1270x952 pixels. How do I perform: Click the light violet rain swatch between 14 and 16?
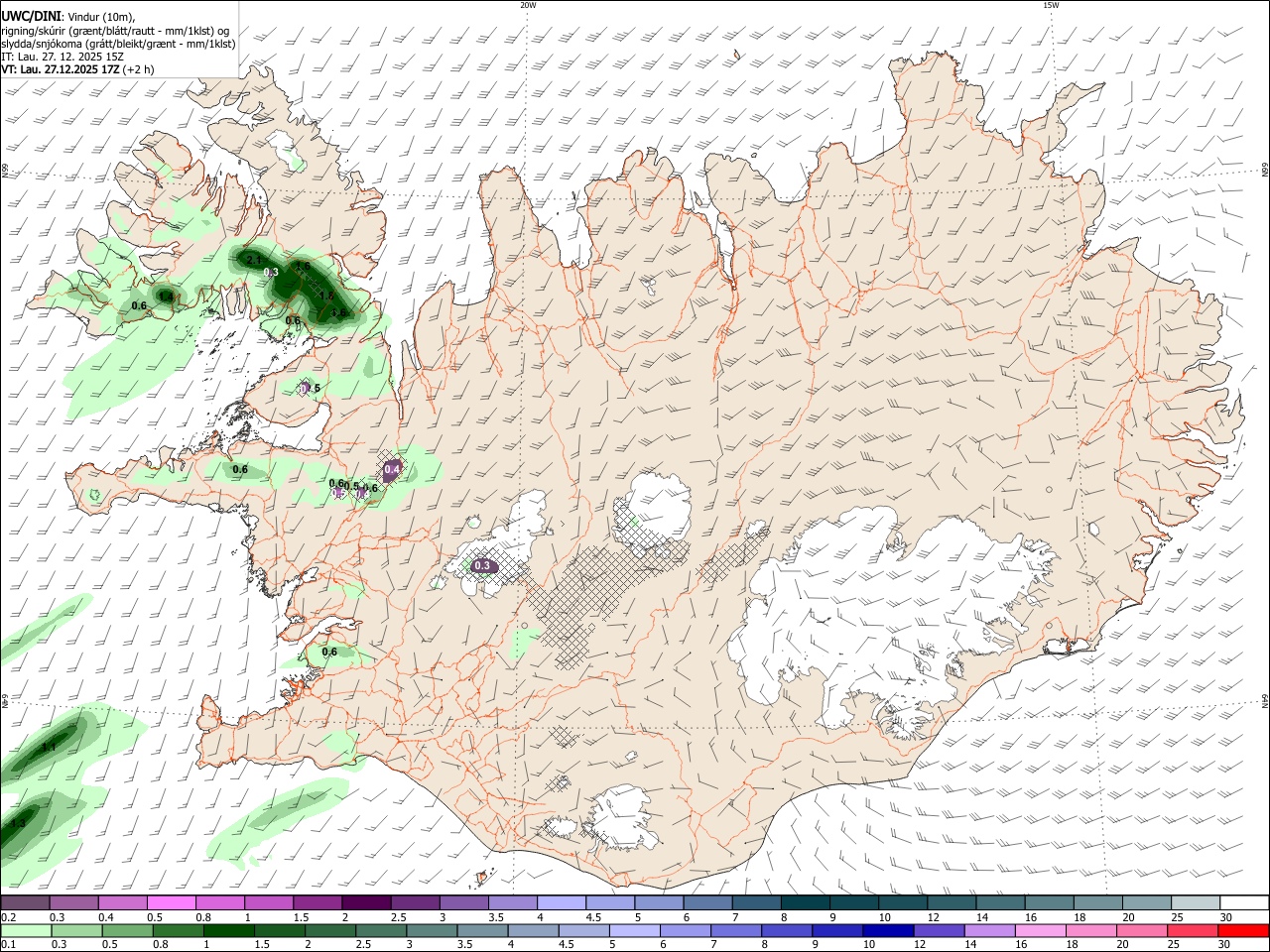click(x=990, y=930)
